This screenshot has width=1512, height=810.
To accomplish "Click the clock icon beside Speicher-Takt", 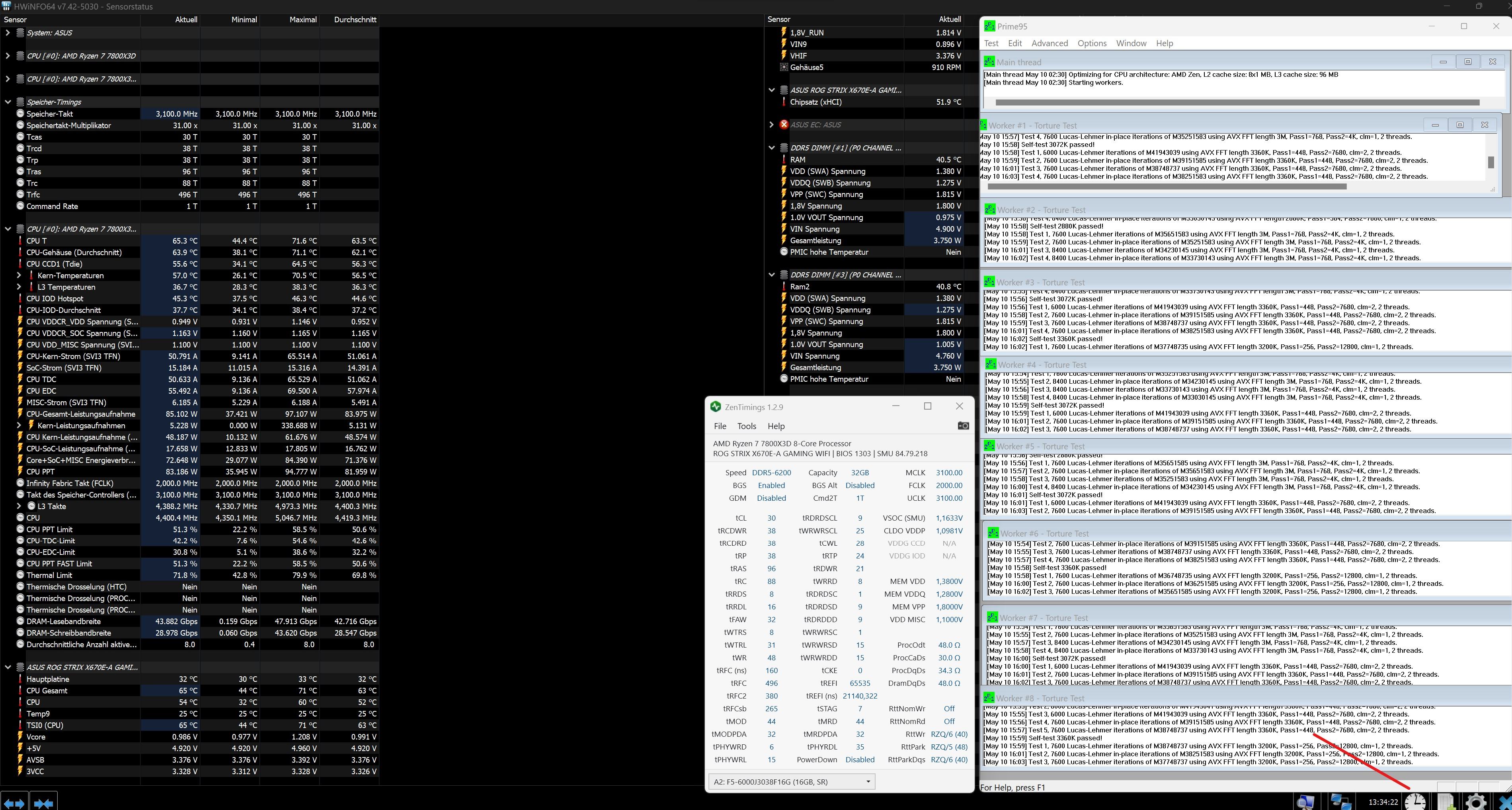I will point(20,114).
